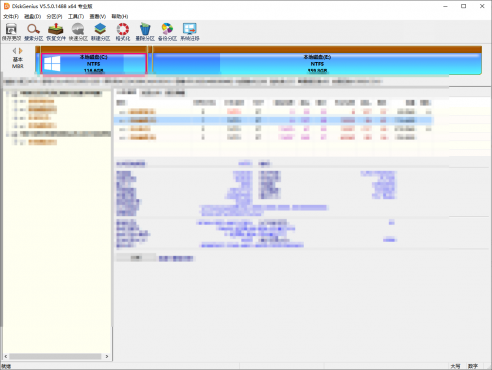Minimize the DiskGenius window

point(445,6)
